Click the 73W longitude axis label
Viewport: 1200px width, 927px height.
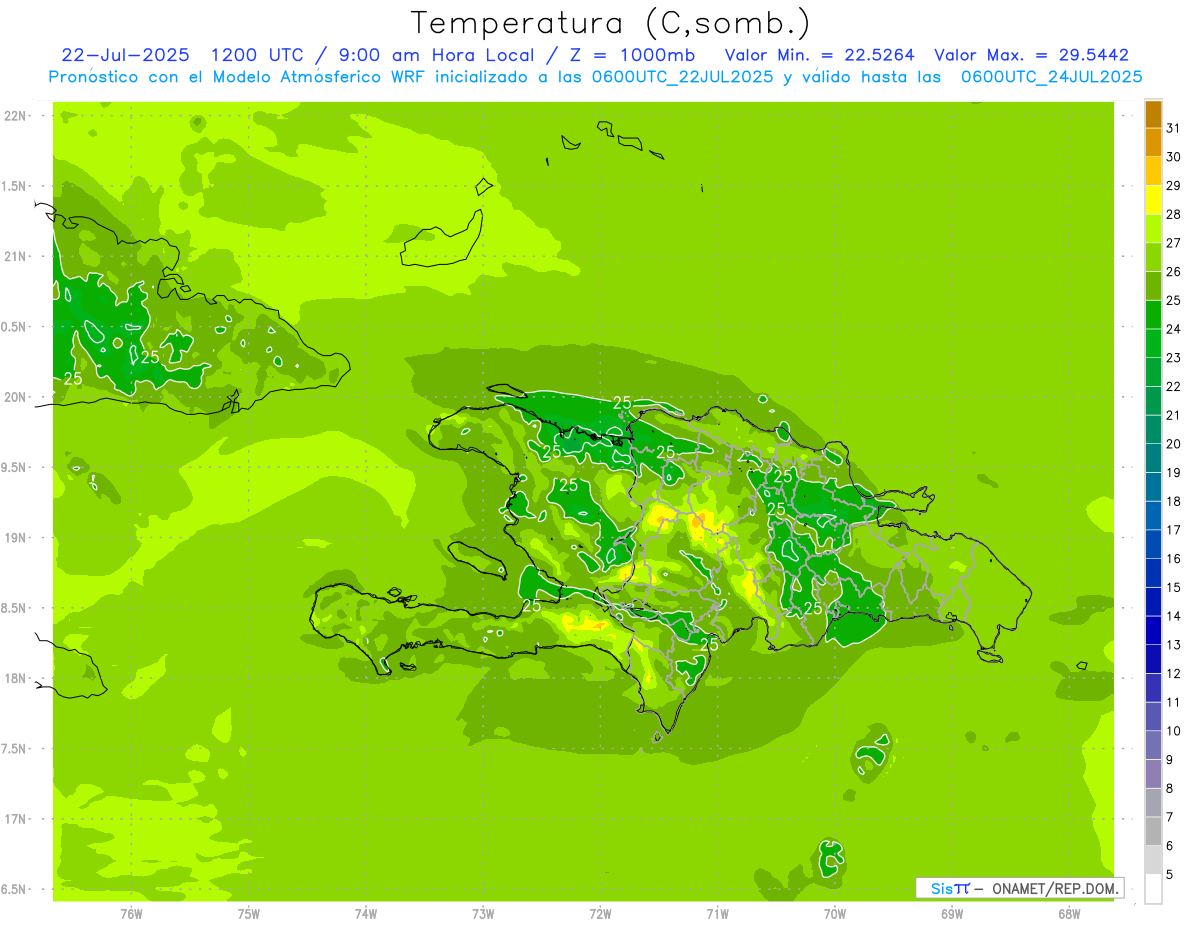pos(483,913)
